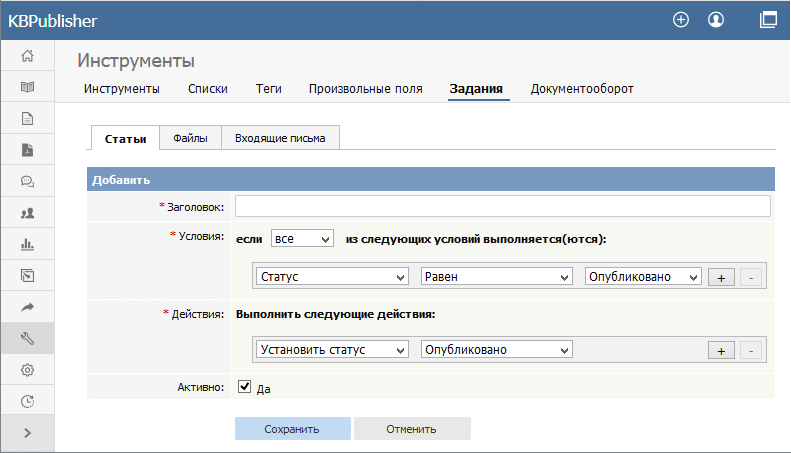Click the clock icon in sidebar

[27, 402]
